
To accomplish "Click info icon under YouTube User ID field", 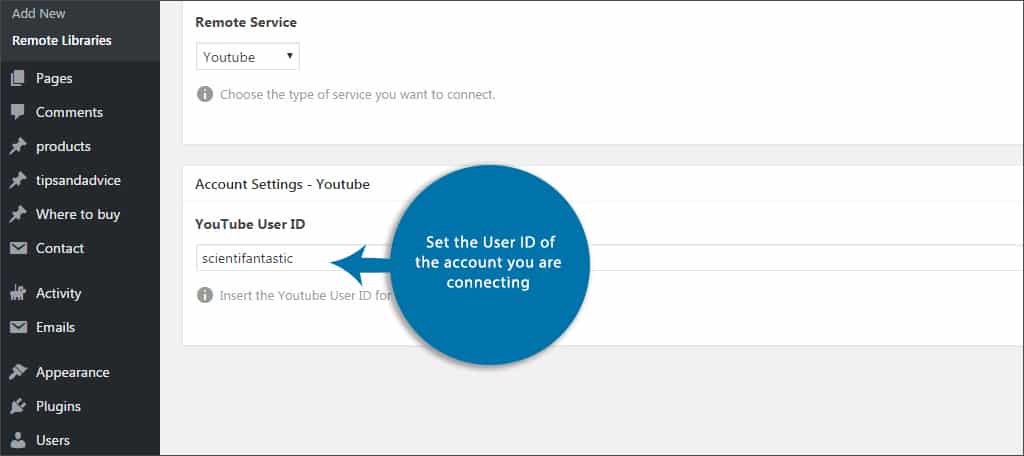I will pos(205,295).
